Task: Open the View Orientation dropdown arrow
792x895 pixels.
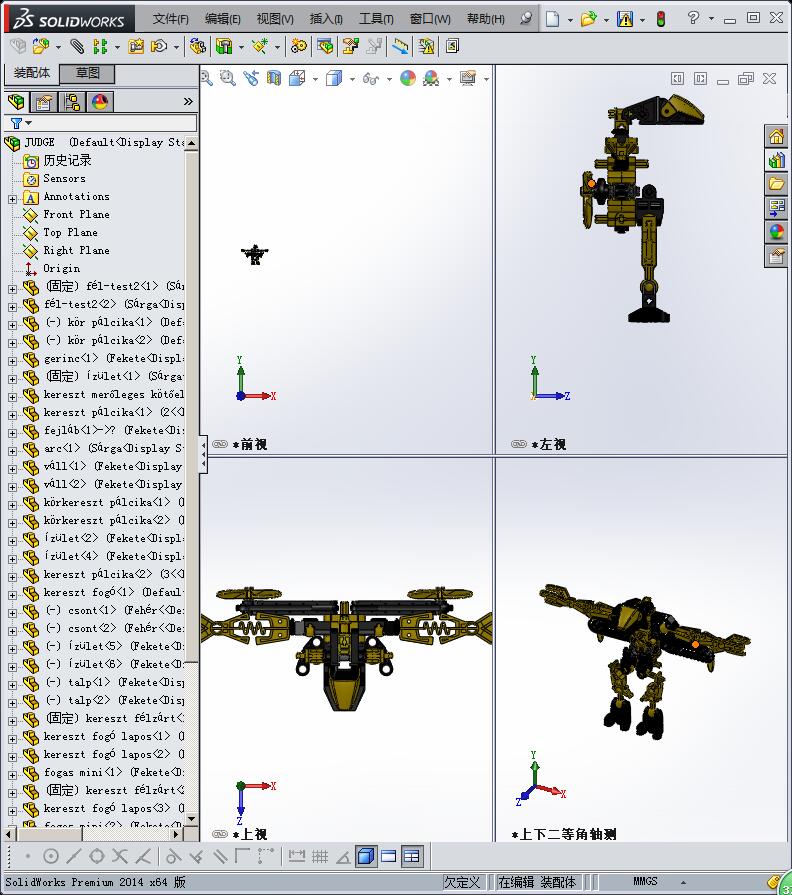Action: [x=315, y=79]
